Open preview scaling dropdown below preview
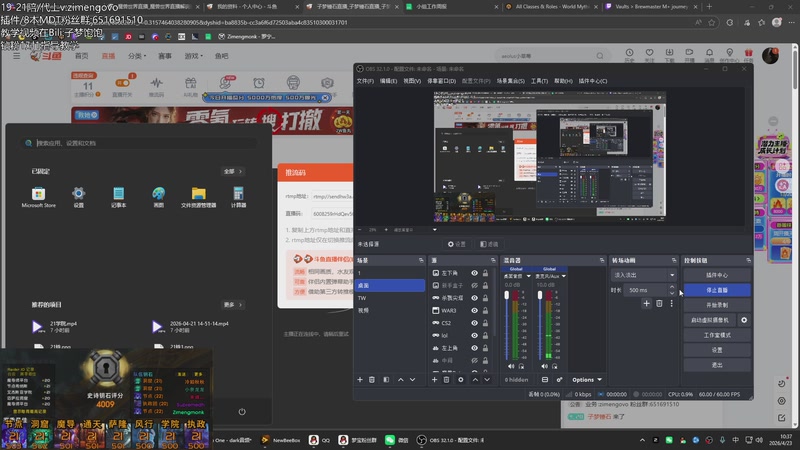The width and height of the screenshot is (800, 450). click(435, 230)
